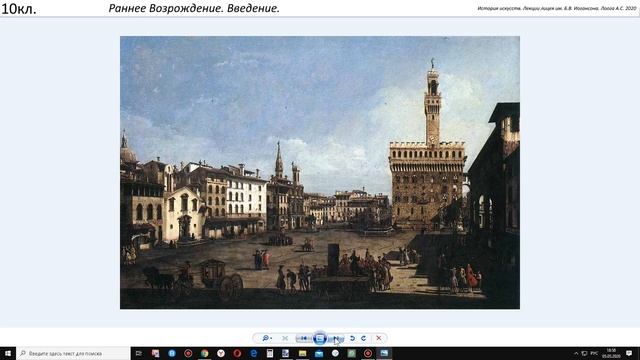The width and height of the screenshot is (640, 360).
Task: Launch Microsoft Edge from the taskbar
Action: tap(253, 353)
